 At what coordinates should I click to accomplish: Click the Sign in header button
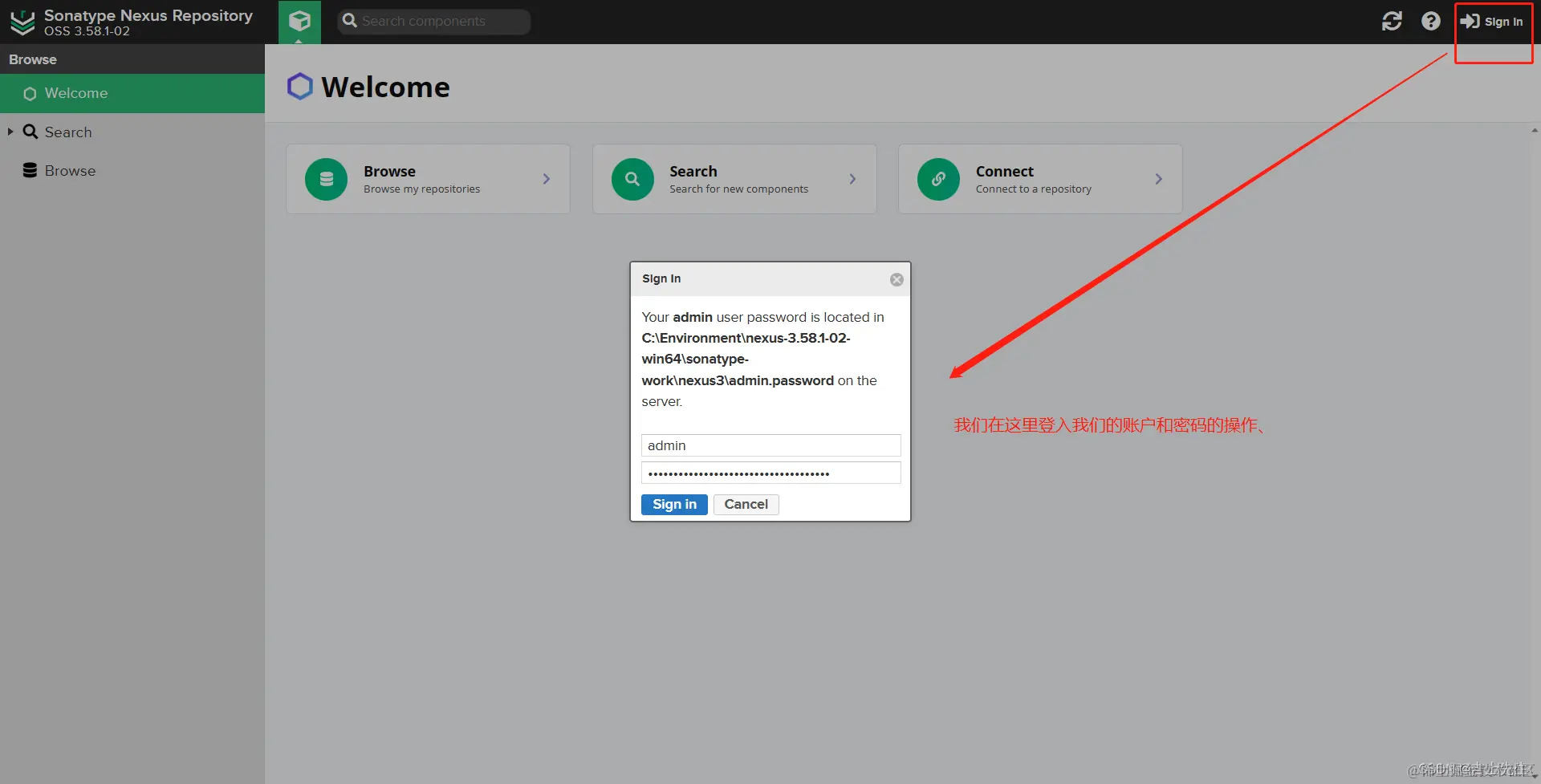[x=1492, y=22]
